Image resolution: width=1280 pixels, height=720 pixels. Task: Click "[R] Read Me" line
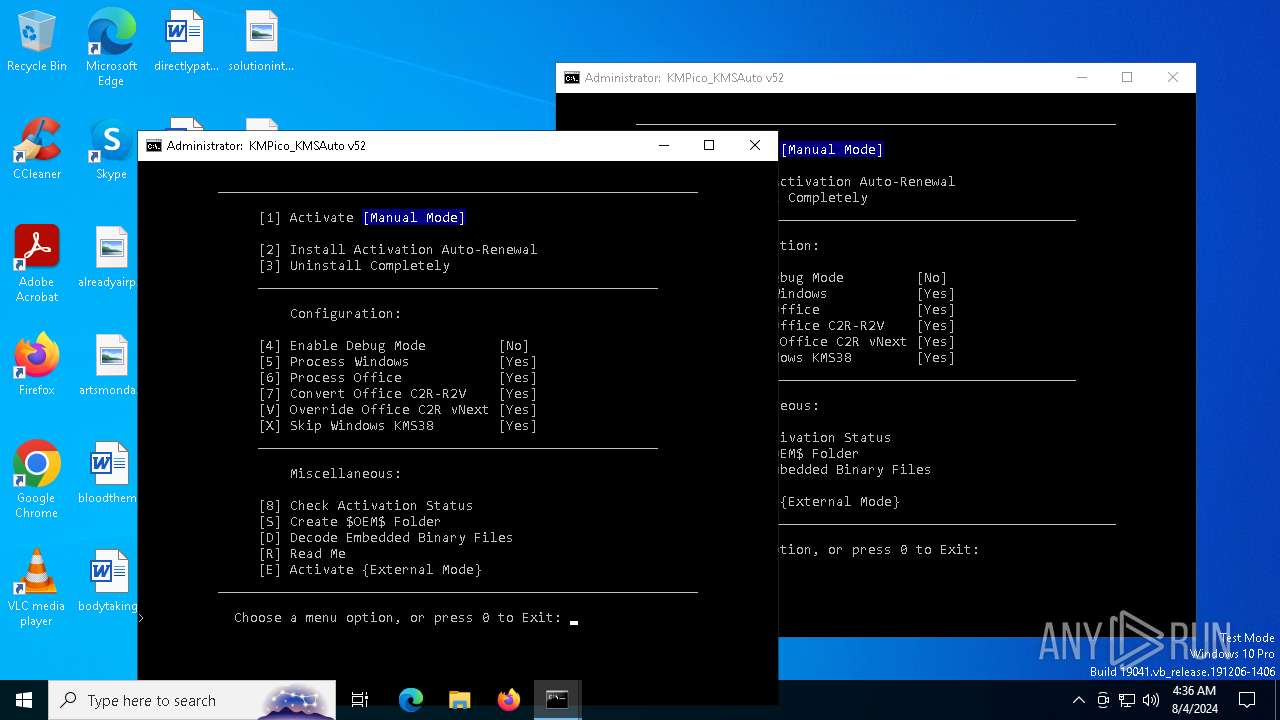[302, 554]
